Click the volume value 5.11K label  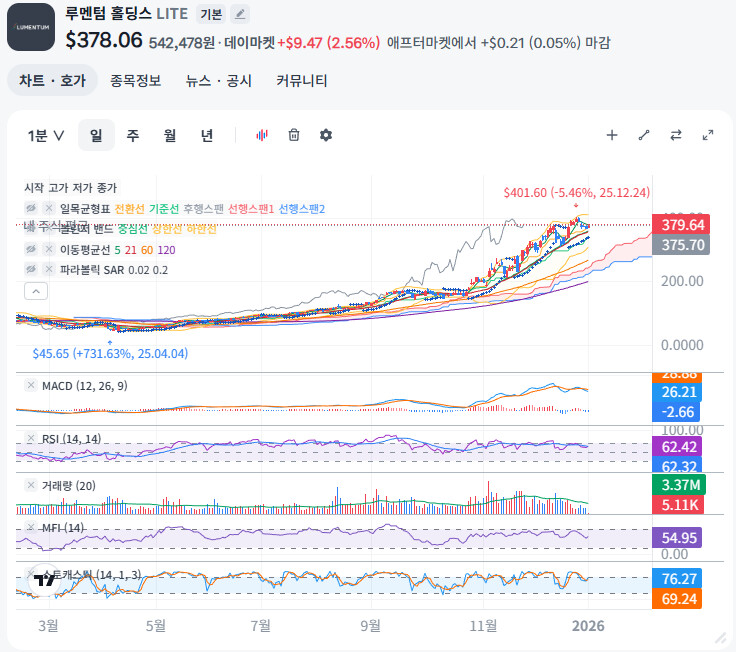click(678, 505)
